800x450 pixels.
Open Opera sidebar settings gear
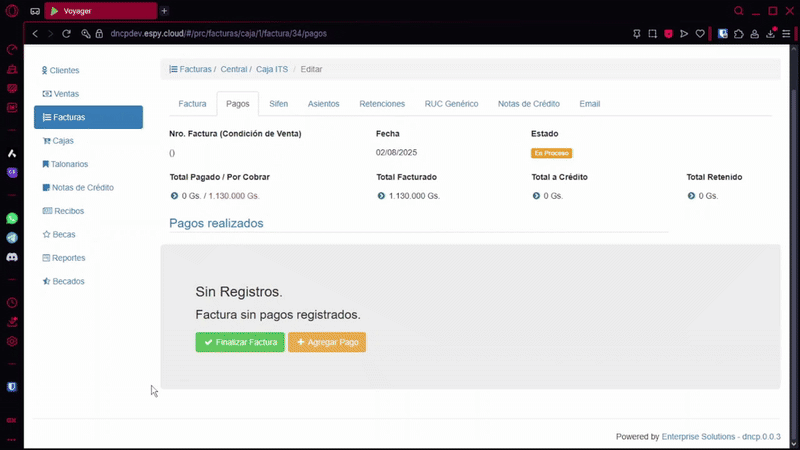[12, 341]
